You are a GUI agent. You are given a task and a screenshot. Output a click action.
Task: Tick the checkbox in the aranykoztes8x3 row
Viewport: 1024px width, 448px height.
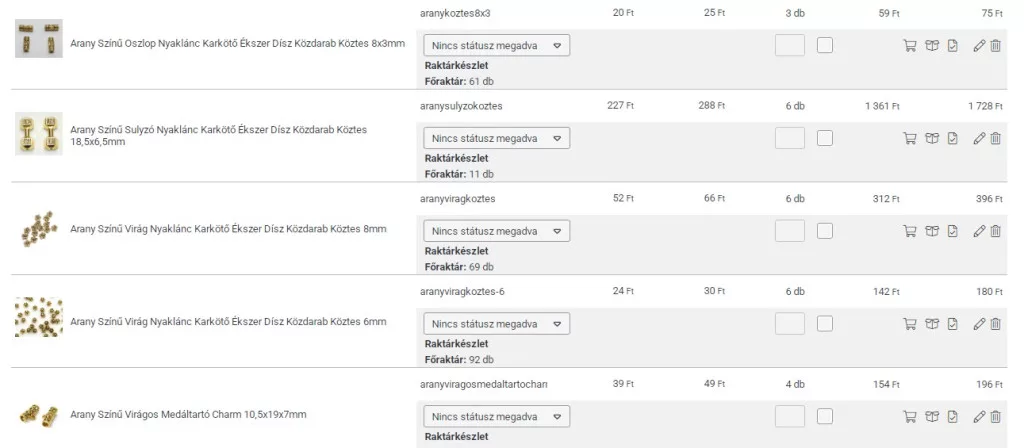click(x=825, y=45)
